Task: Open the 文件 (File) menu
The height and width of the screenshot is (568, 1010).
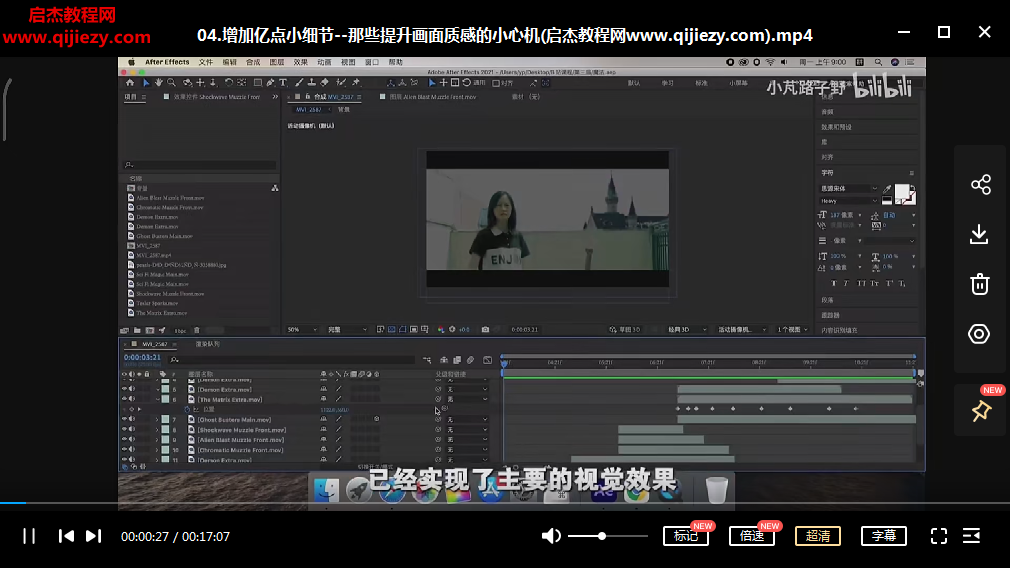Action: [205, 62]
